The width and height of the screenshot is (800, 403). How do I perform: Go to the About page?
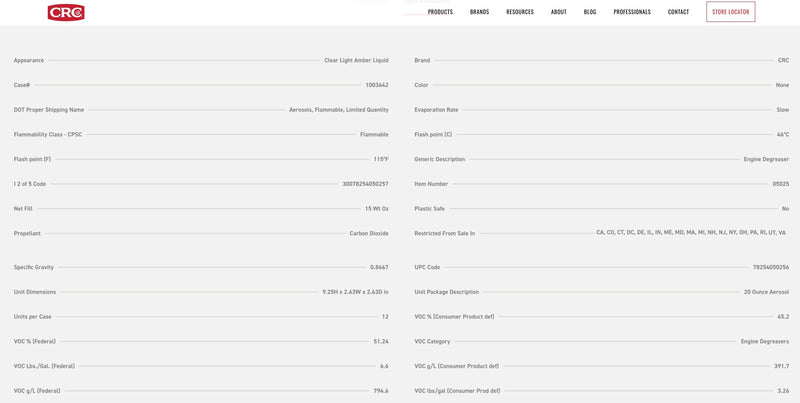[x=559, y=12]
